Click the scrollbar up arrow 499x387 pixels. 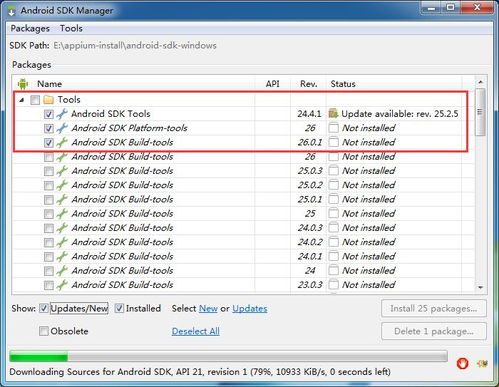tap(480, 82)
